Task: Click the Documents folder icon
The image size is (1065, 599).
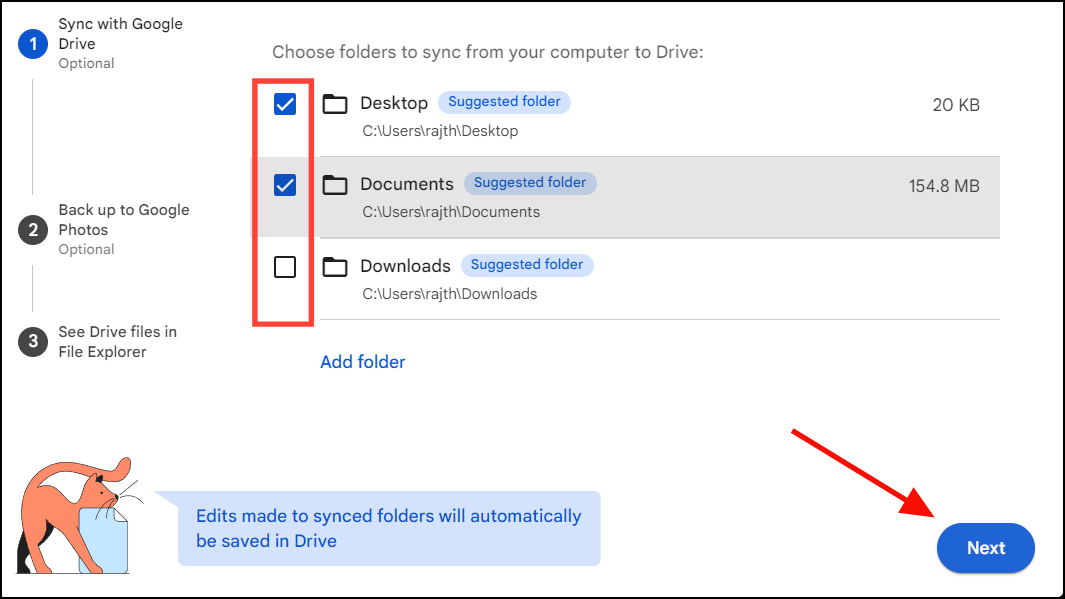Action: click(x=335, y=184)
